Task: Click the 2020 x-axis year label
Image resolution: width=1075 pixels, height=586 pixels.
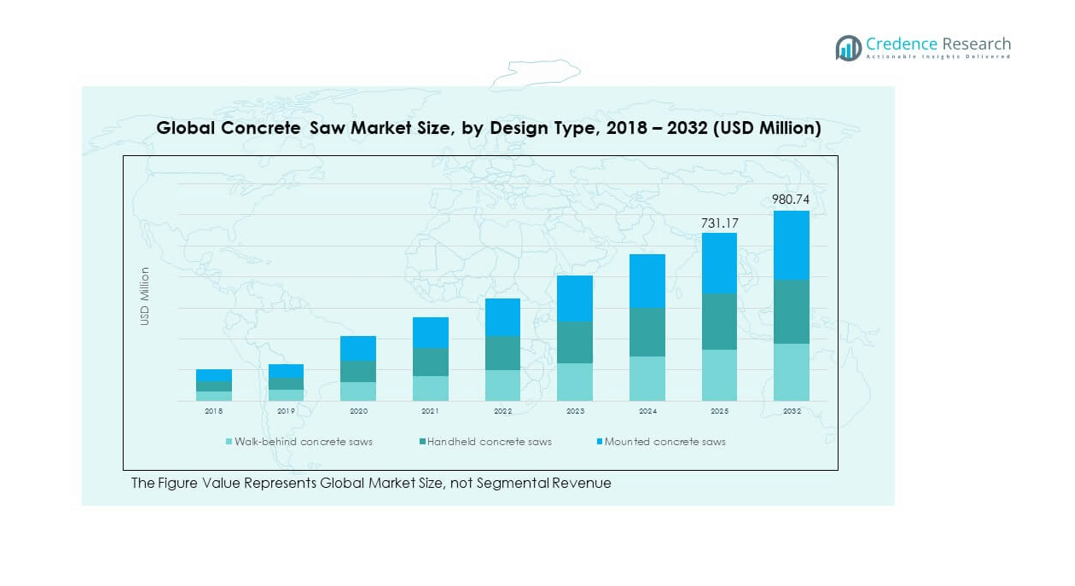Action: [358, 411]
